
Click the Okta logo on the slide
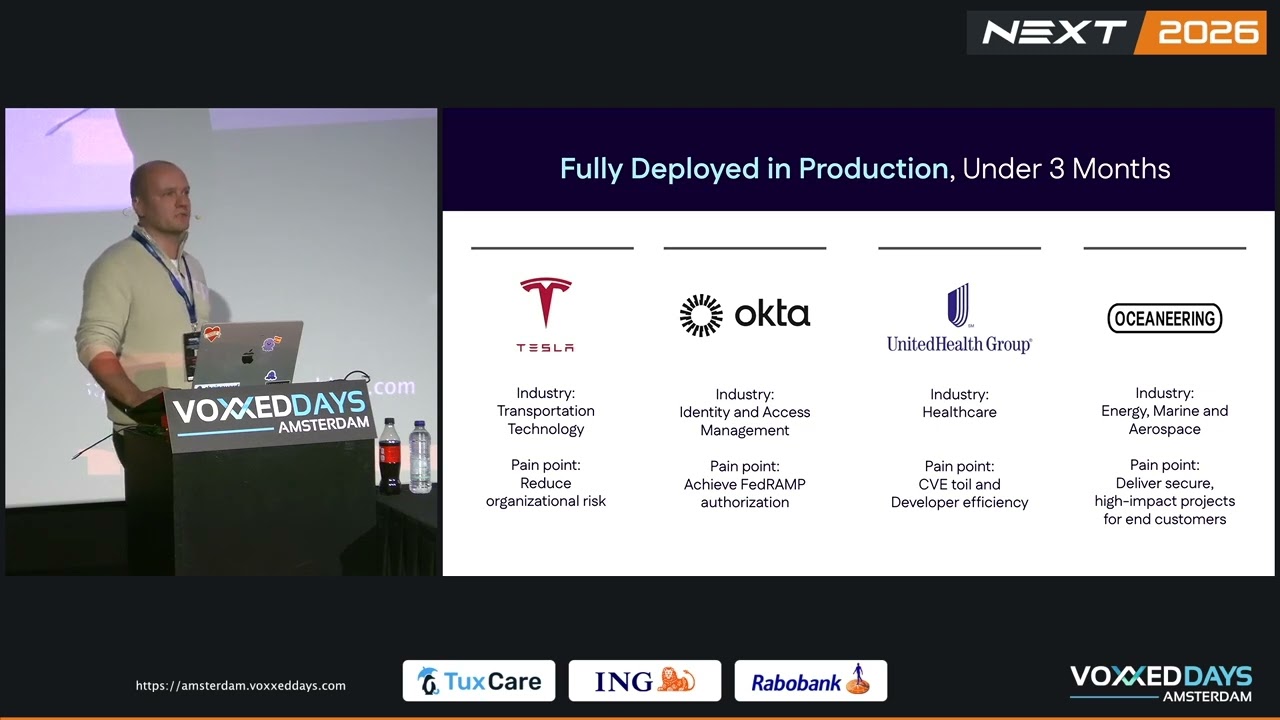(x=745, y=315)
